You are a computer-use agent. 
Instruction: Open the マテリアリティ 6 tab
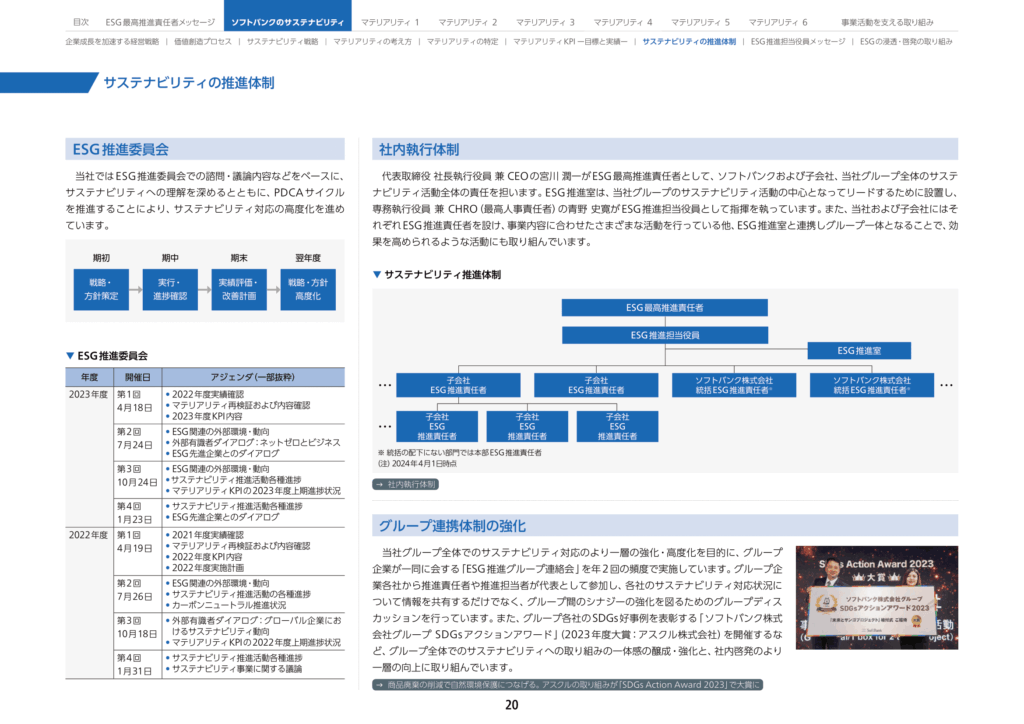coord(778,22)
